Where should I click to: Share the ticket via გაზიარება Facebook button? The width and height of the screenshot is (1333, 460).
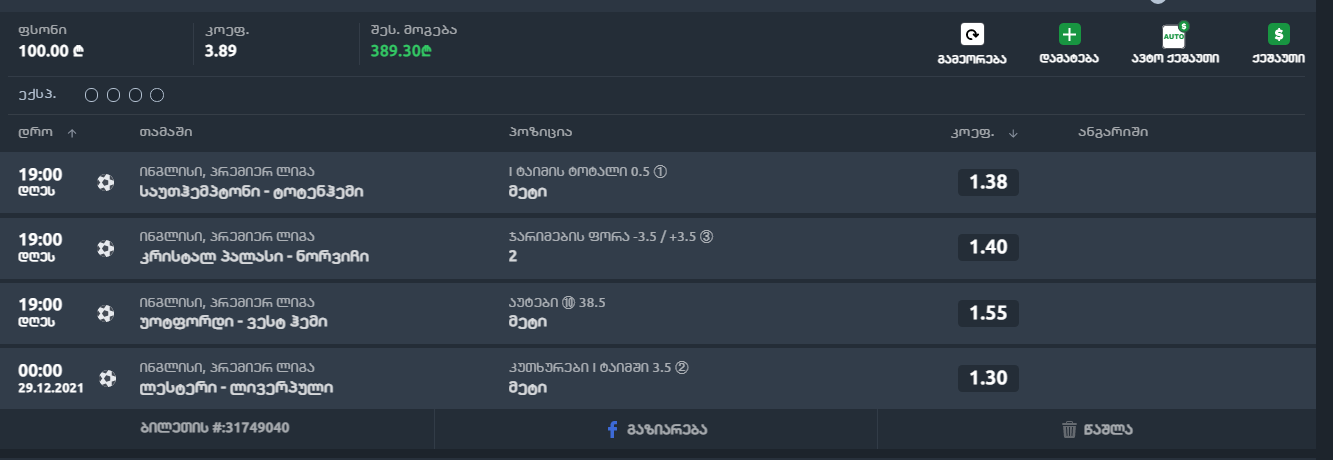tap(656, 429)
